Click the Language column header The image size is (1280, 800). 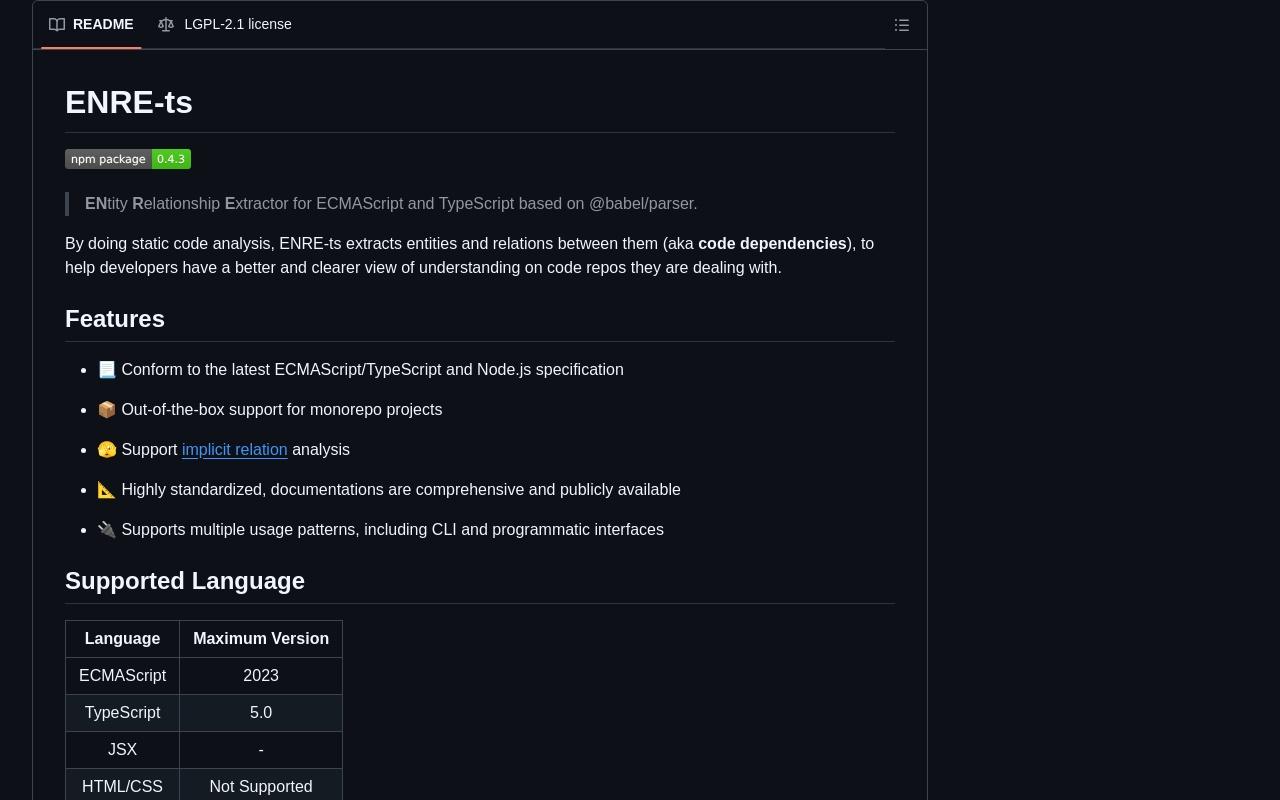pos(122,639)
